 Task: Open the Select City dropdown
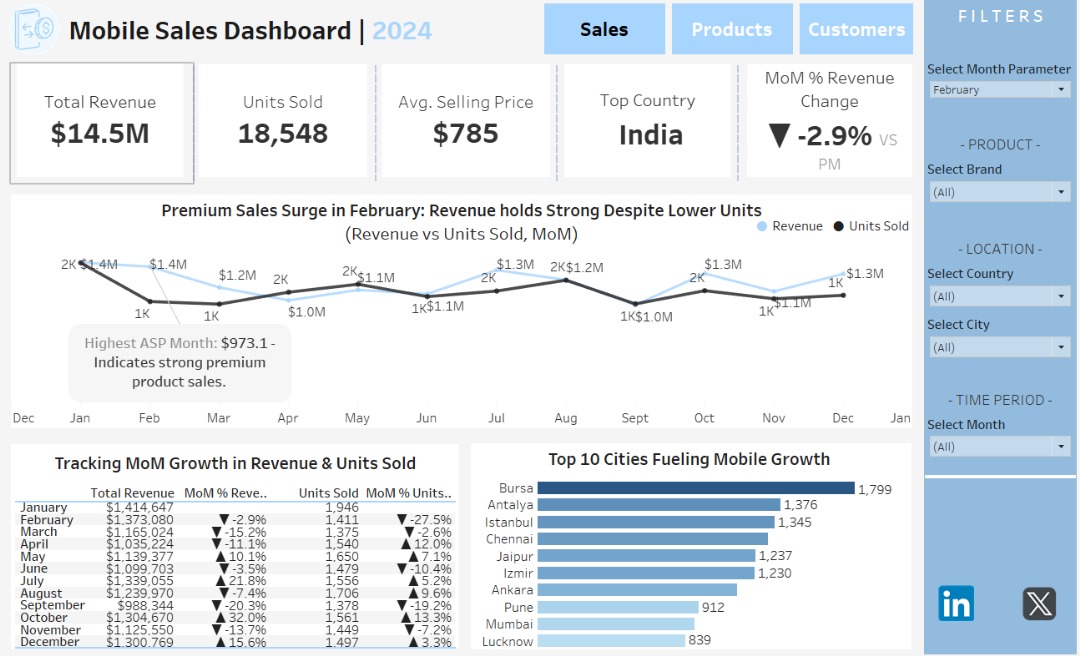click(999, 347)
